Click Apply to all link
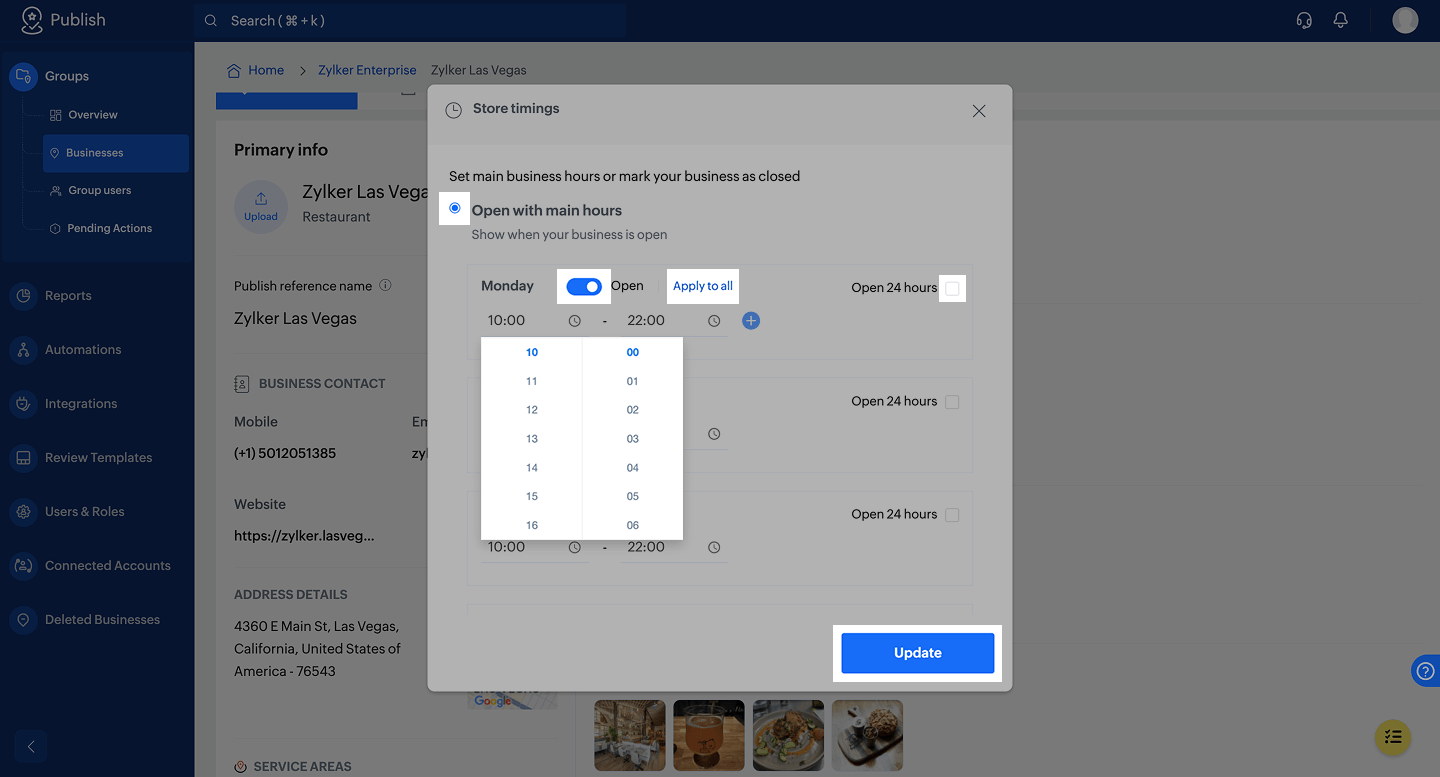This screenshot has width=1440, height=777. coord(703,286)
